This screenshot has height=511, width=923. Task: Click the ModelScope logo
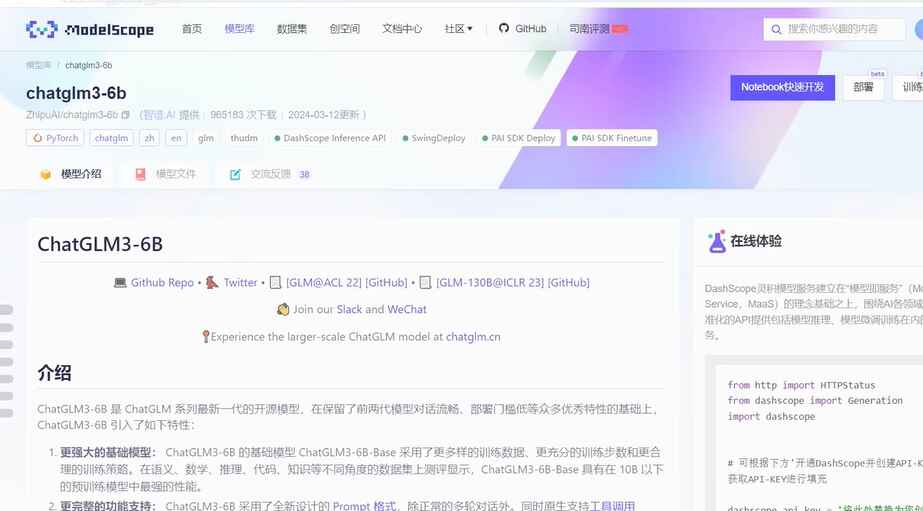(x=89, y=29)
